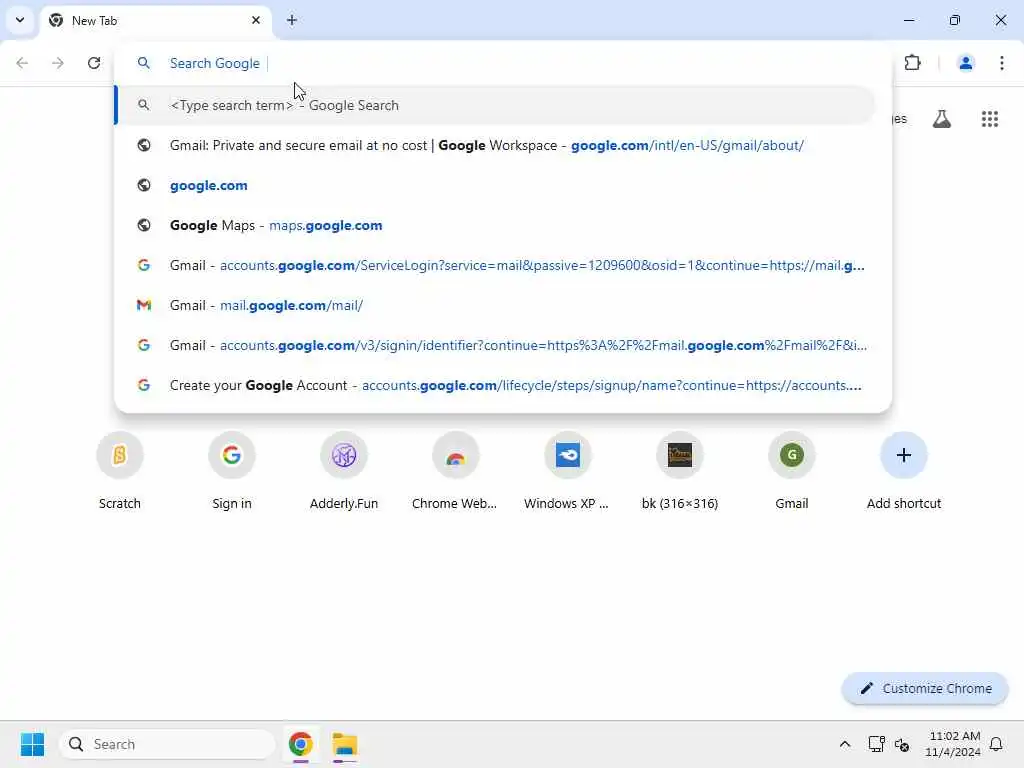1024x768 pixels.
Task: Open the profile avatar icon
Action: [x=965, y=63]
